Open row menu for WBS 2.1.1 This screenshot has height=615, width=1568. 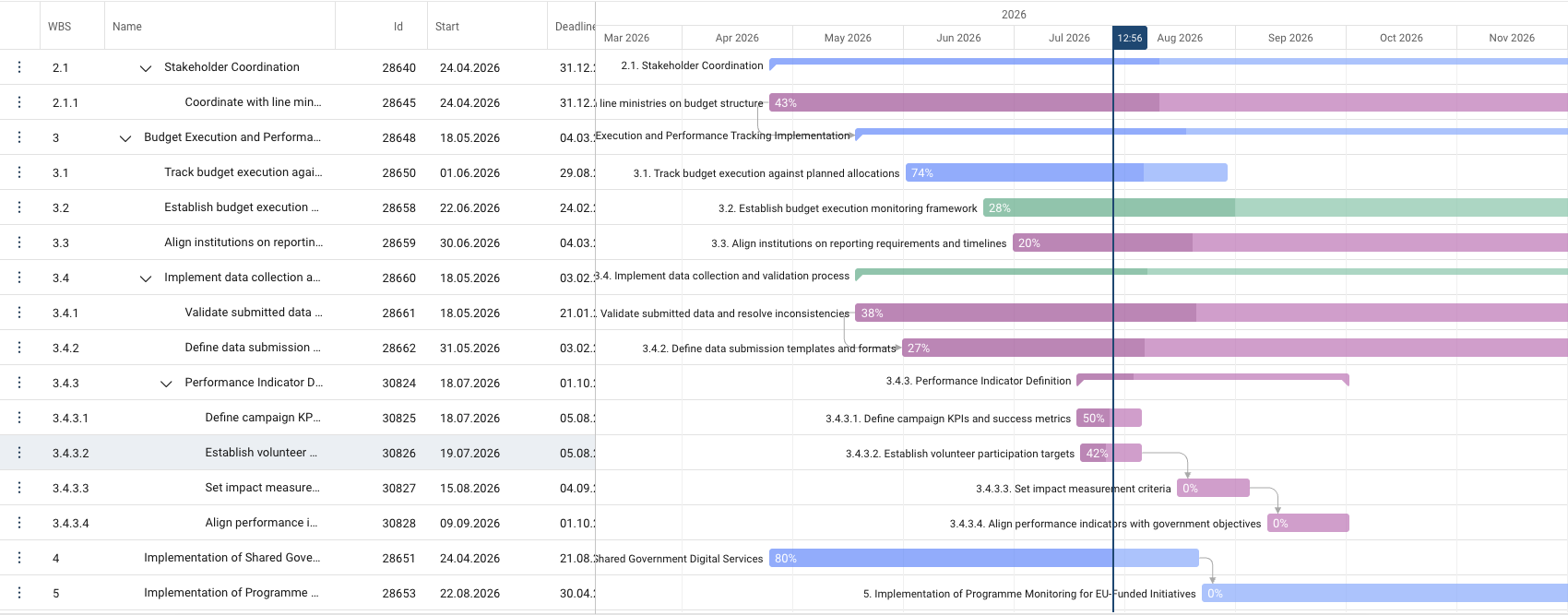[x=19, y=102]
